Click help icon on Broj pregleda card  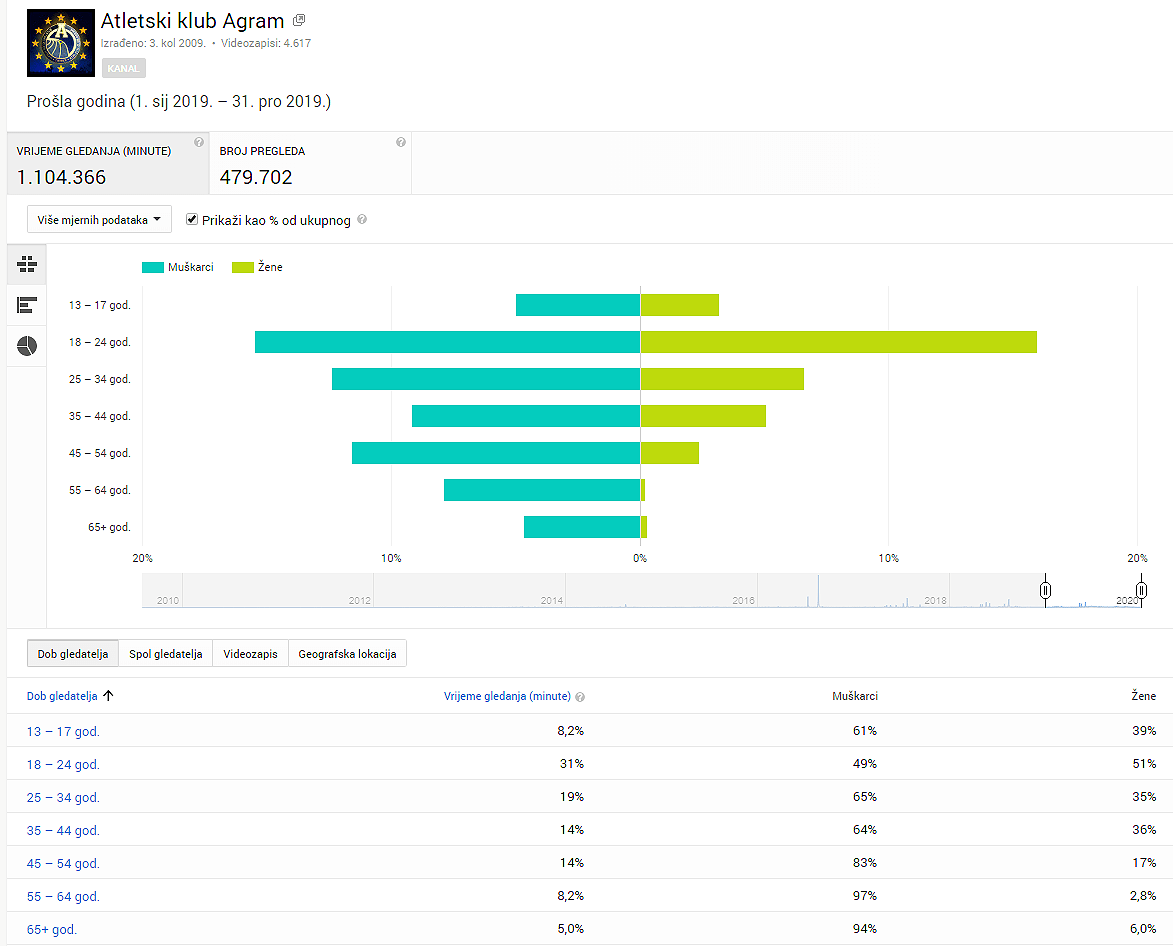401,142
